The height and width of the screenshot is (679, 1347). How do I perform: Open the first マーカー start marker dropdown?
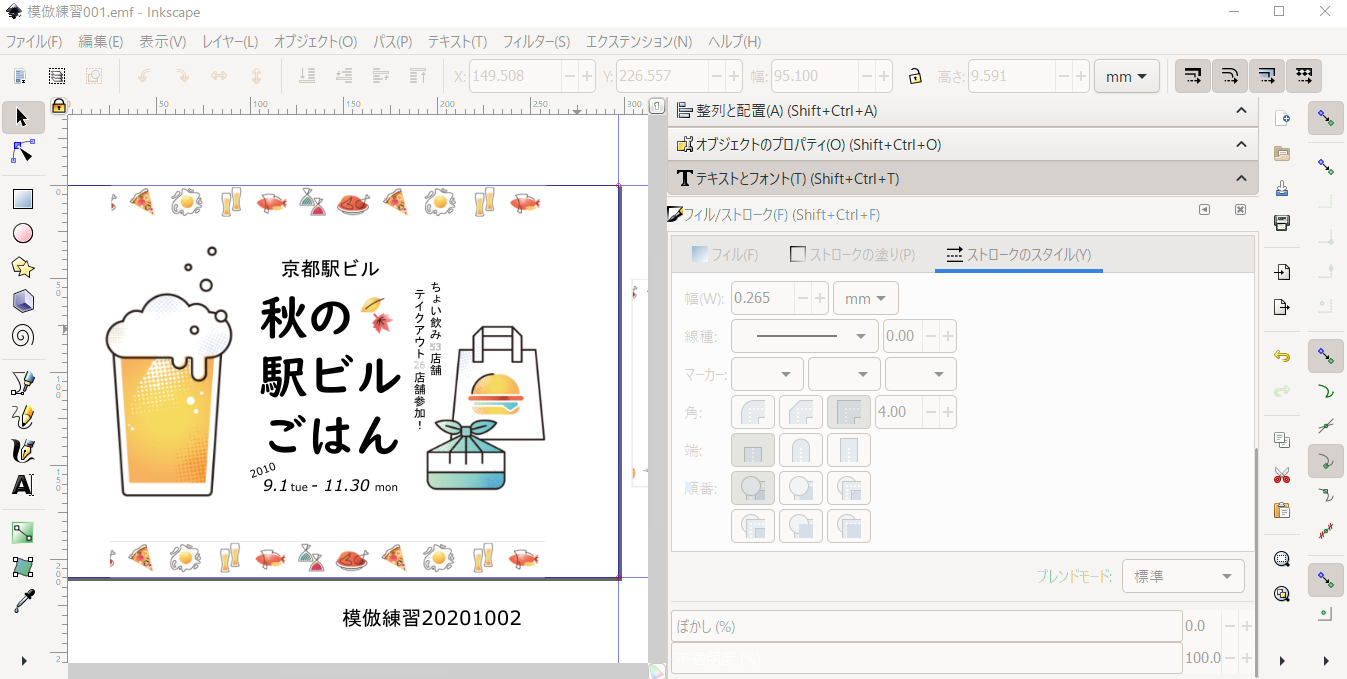768,374
